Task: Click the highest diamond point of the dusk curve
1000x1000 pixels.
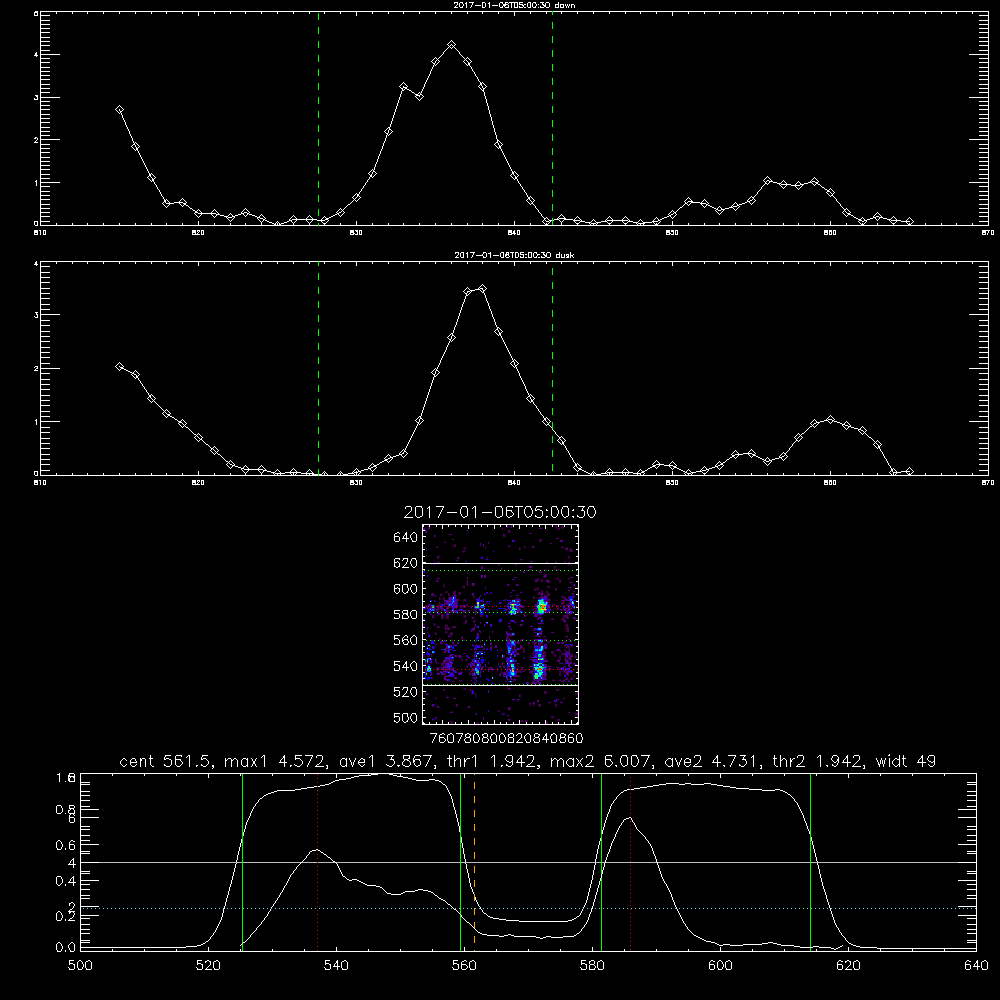Action: (x=483, y=288)
